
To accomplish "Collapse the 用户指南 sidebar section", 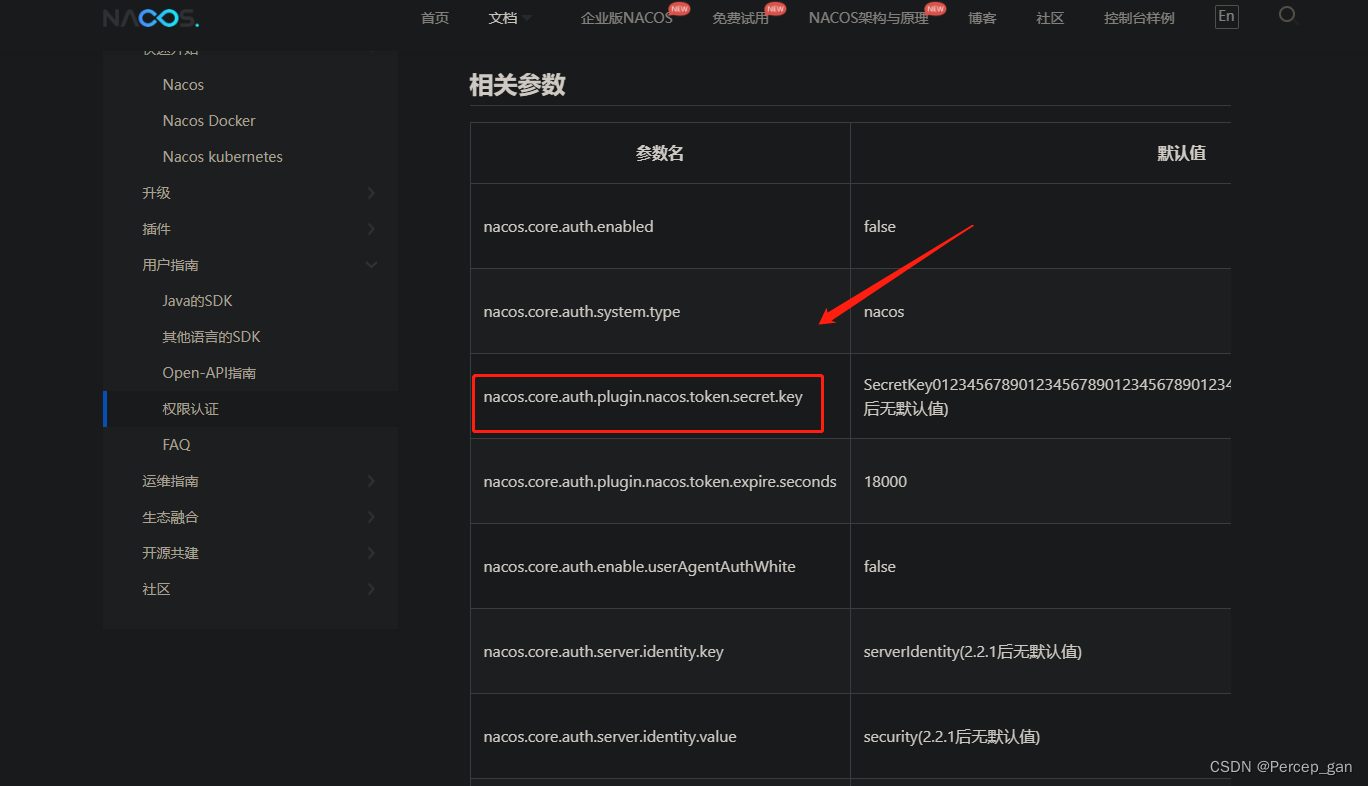I will point(260,265).
